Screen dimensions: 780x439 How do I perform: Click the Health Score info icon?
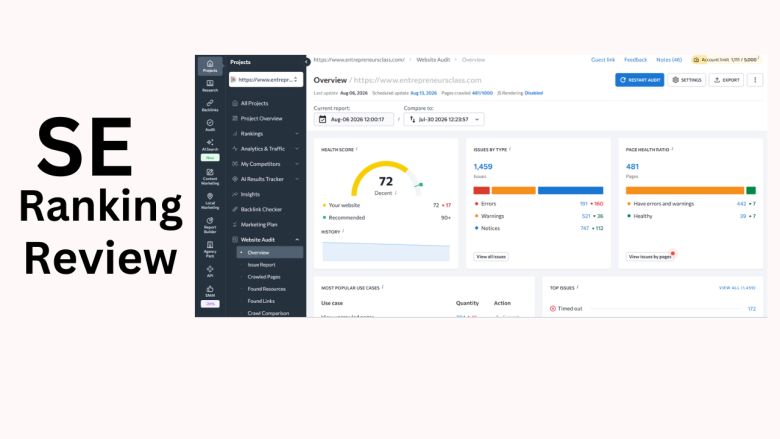coord(357,149)
